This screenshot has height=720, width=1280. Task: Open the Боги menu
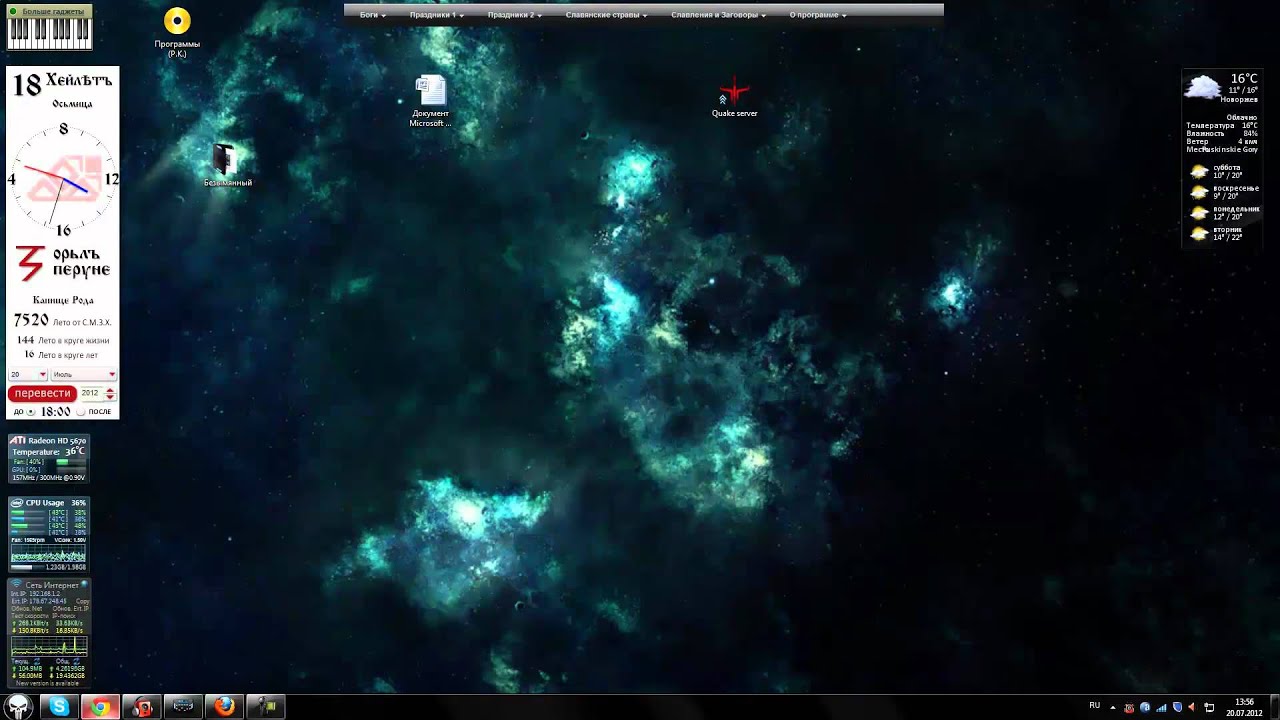[372, 15]
